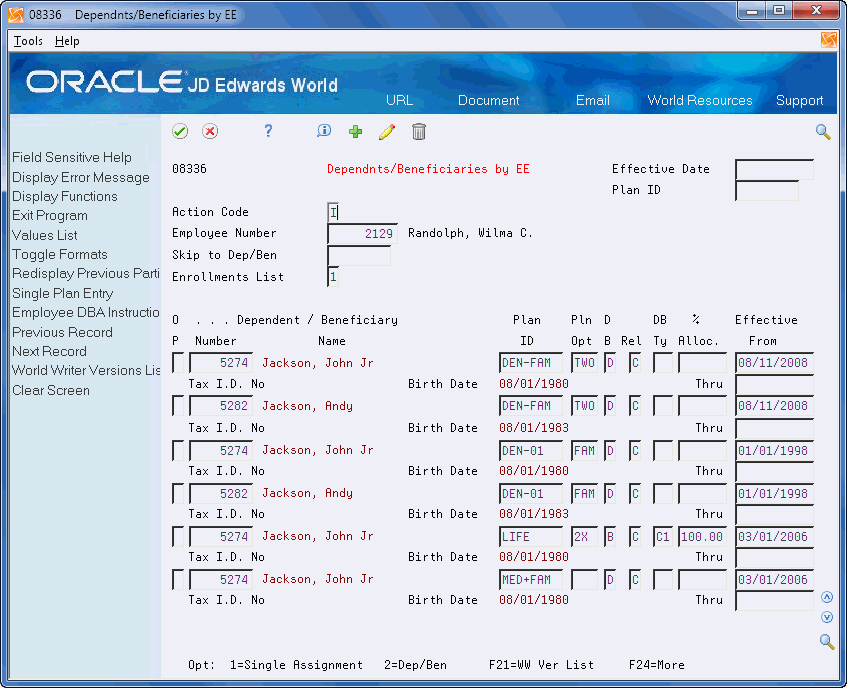
Task: Click the Inquire info bubble icon
Action: [324, 131]
